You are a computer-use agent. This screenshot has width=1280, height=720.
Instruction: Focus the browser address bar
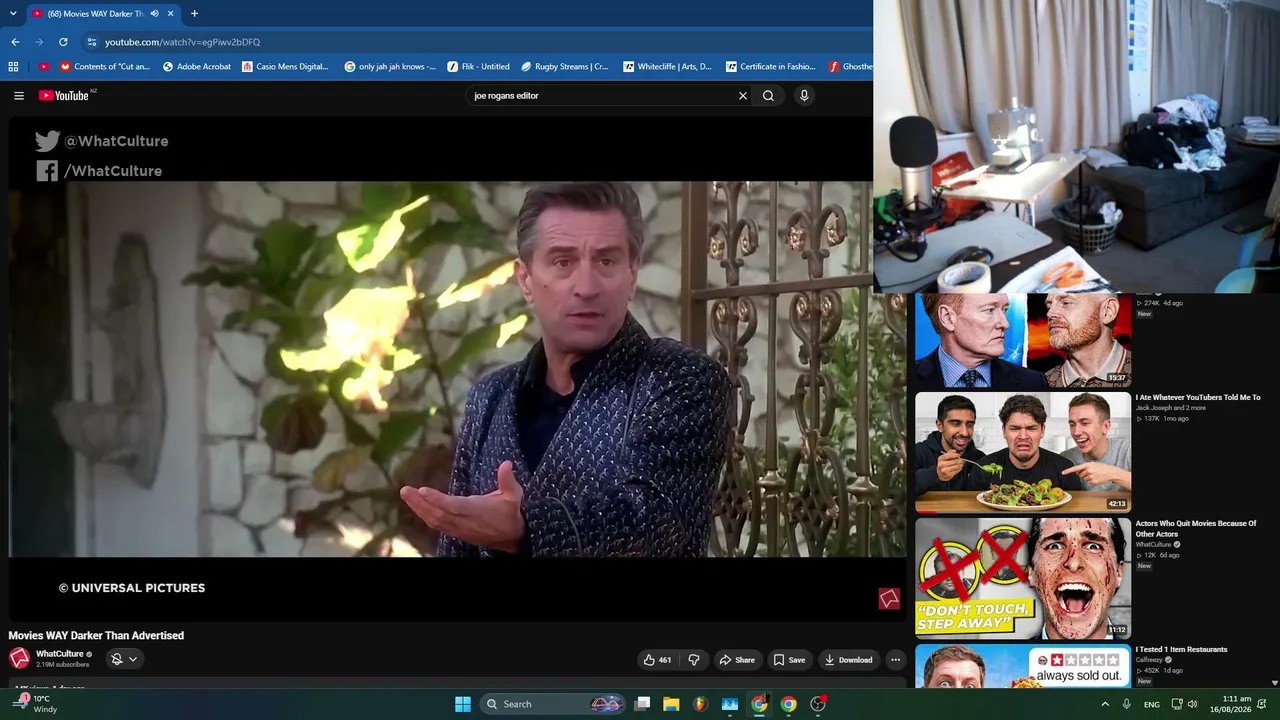480,42
